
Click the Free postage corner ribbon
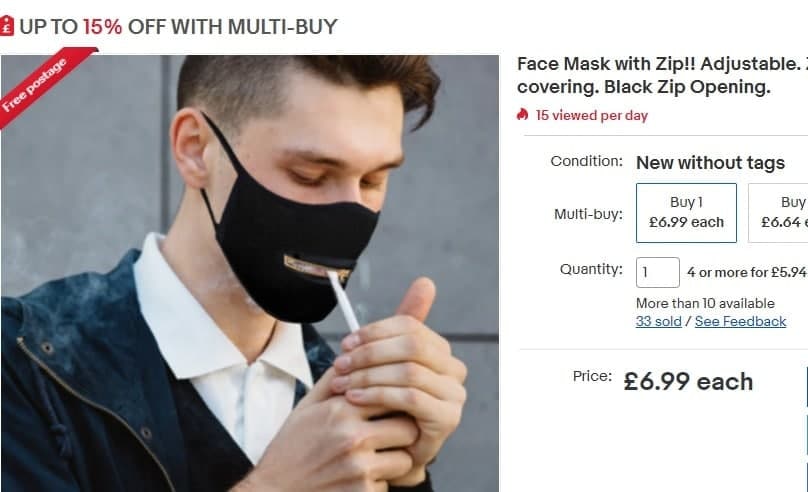tap(35, 86)
